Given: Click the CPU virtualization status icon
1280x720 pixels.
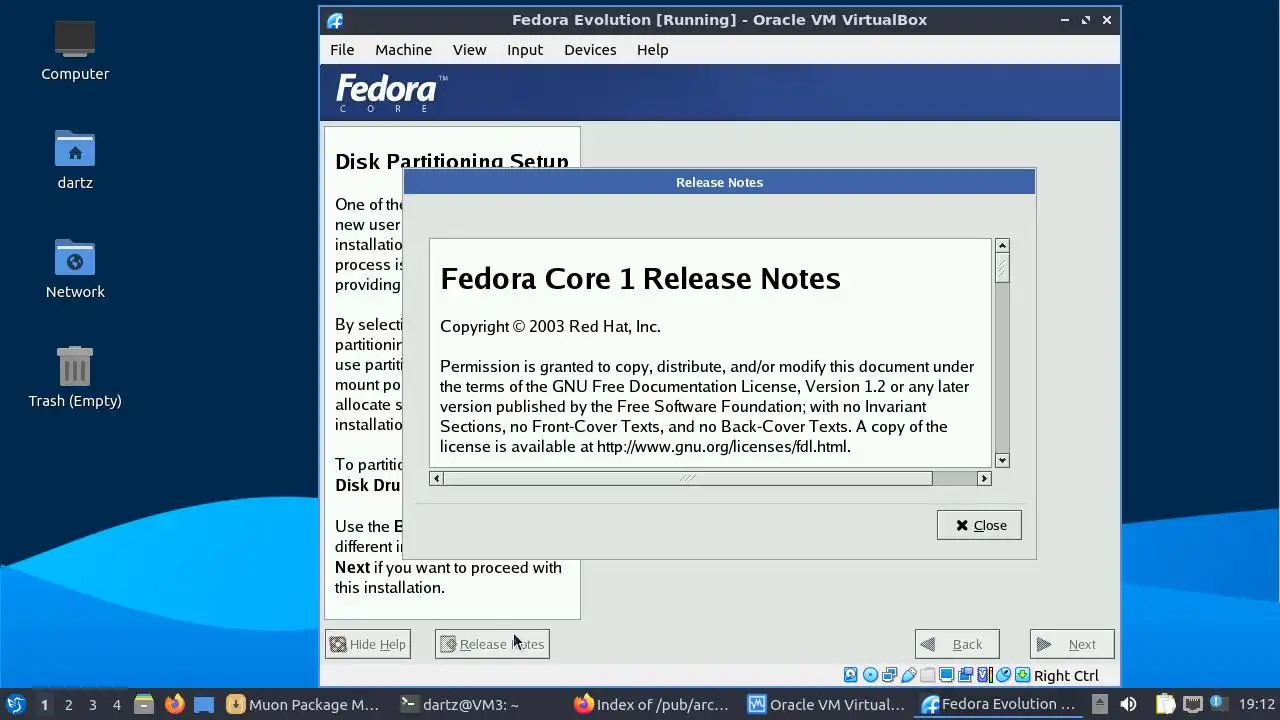Looking at the screenshot, I should coord(985,675).
